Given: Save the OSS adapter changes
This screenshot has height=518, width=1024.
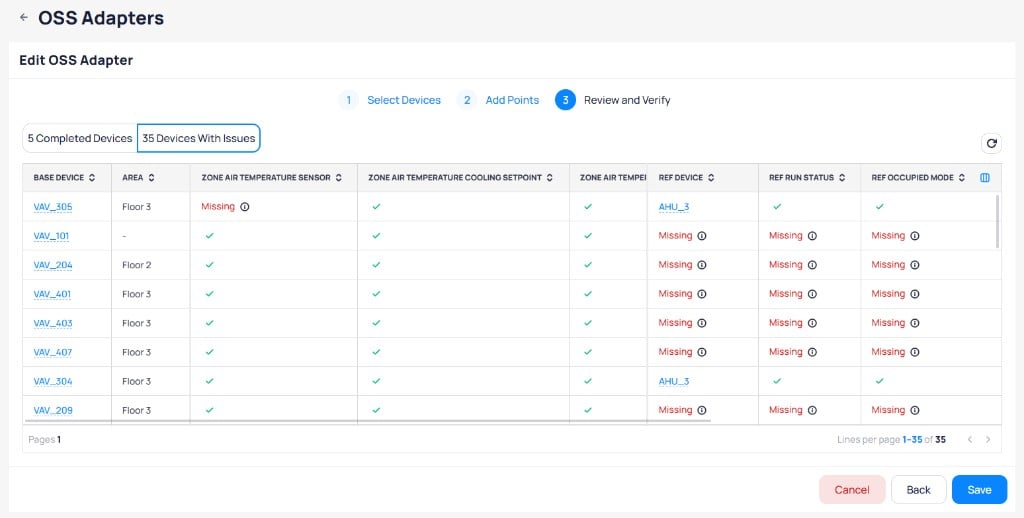Looking at the screenshot, I should (x=979, y=490).
